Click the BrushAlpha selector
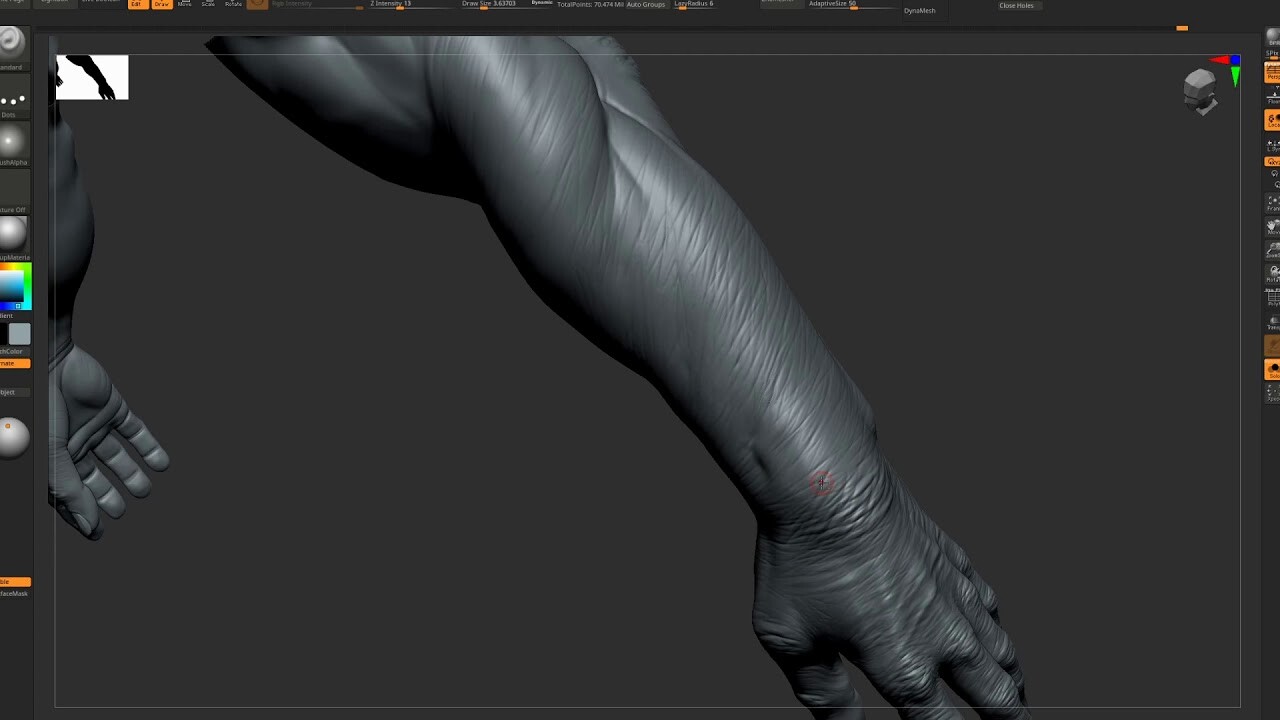The height and width of the screenshot is (720, 1280). click(x=13, y=140)
